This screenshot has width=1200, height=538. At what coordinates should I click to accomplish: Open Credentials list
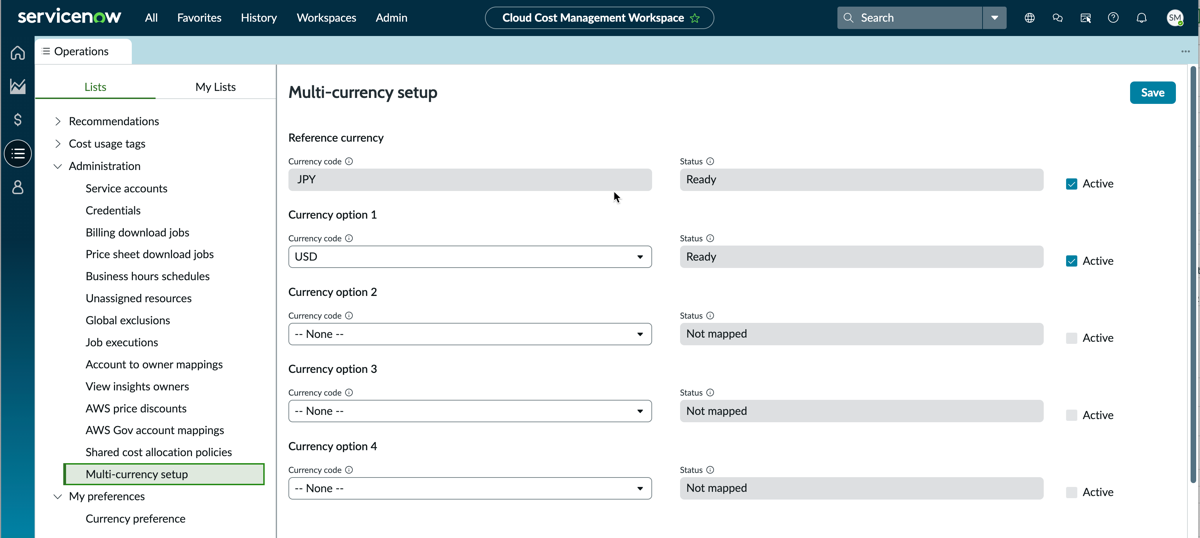click(x=113, y=210)
